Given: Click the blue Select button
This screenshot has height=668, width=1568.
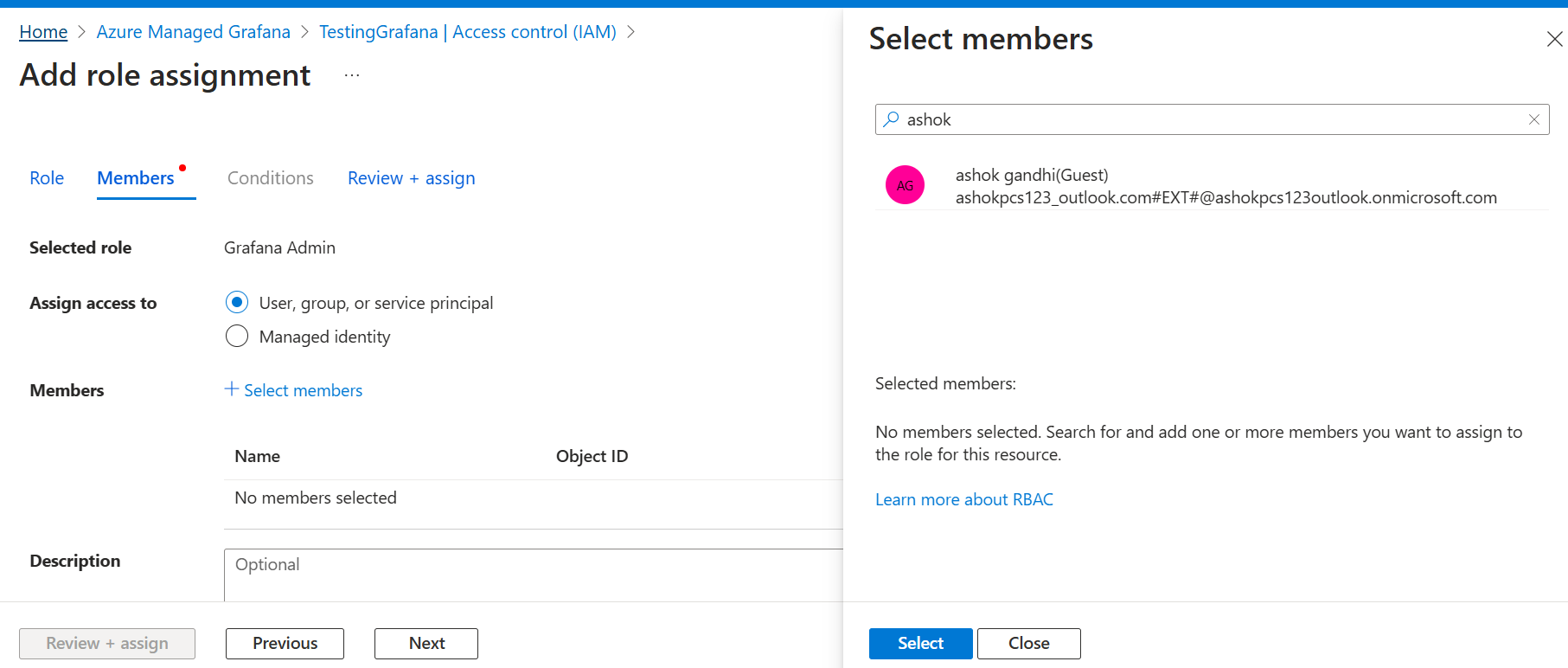Looking at the screenshot, I should click(x=920, y=644).
